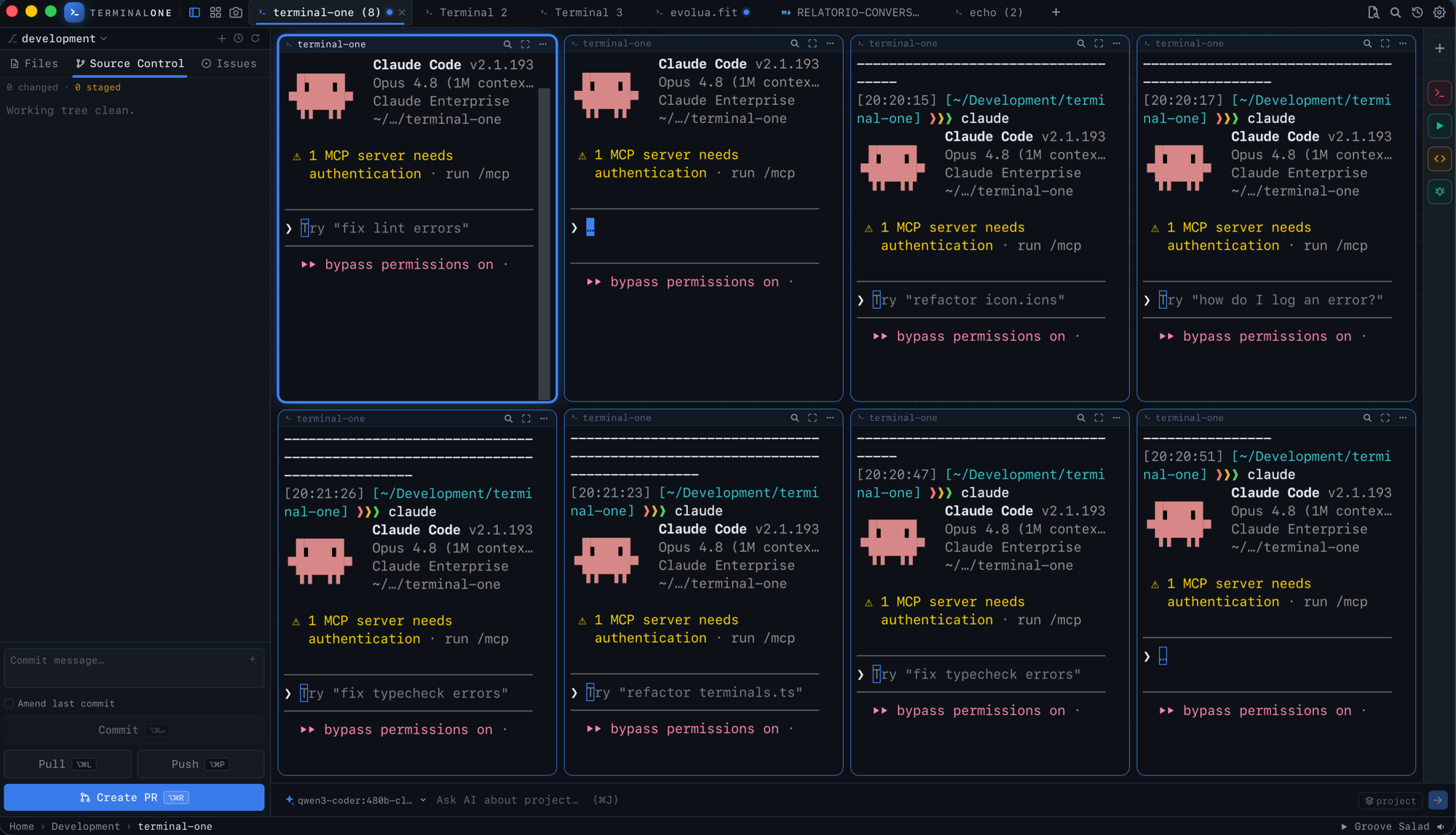Image resolution: width=1456 pixels, height=835 pixels.
Task: Click the green play icon in right rail
Action: tap(1440, 126)
